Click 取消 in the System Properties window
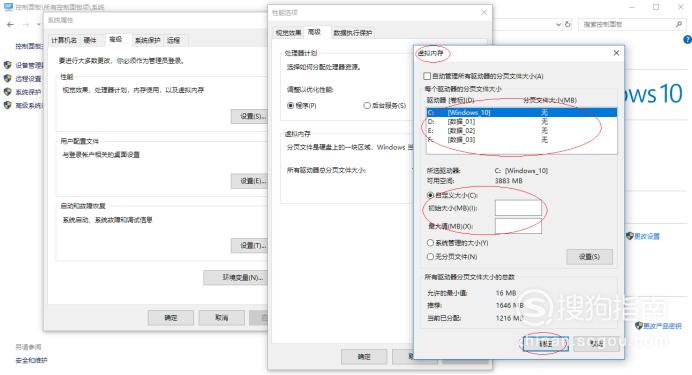Screen dimensions: 692x375 click(222, 318)
